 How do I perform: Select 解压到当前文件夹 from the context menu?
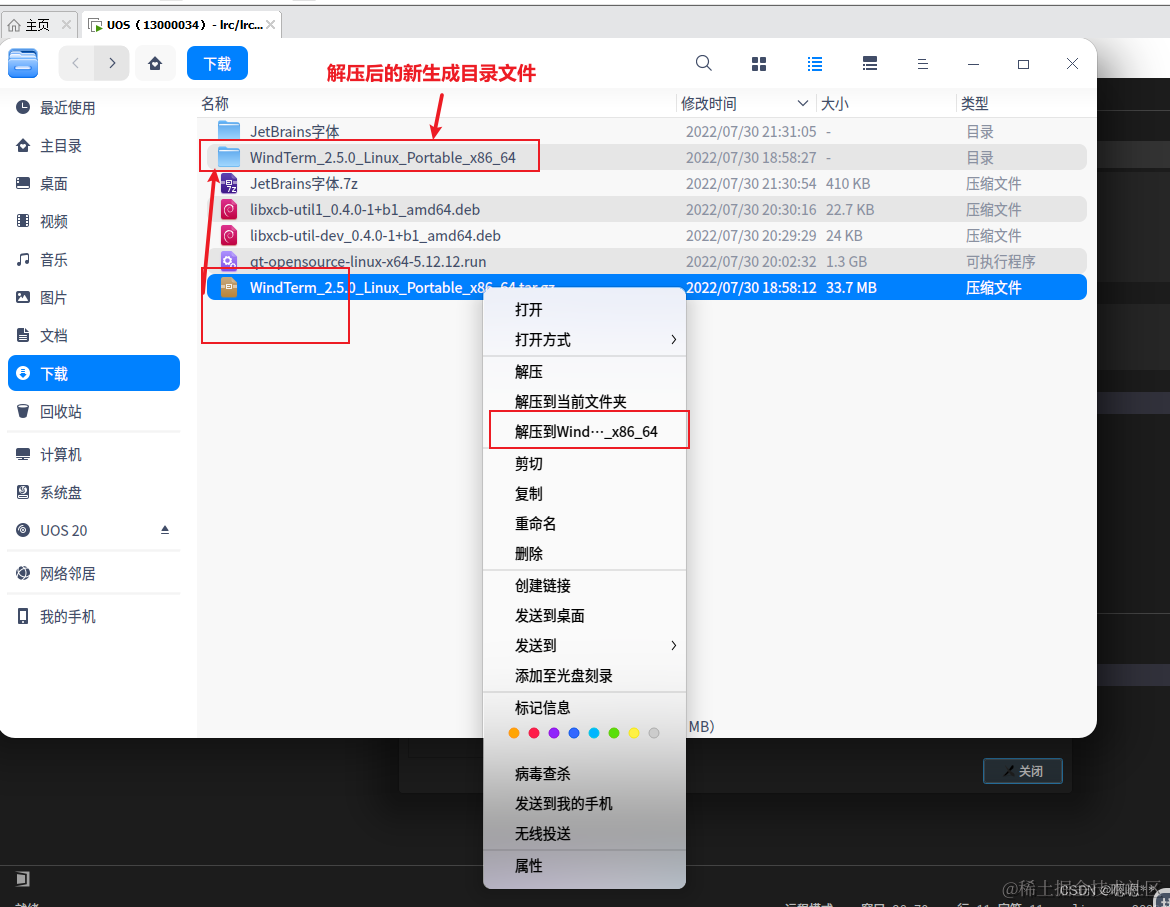point(555,402)
